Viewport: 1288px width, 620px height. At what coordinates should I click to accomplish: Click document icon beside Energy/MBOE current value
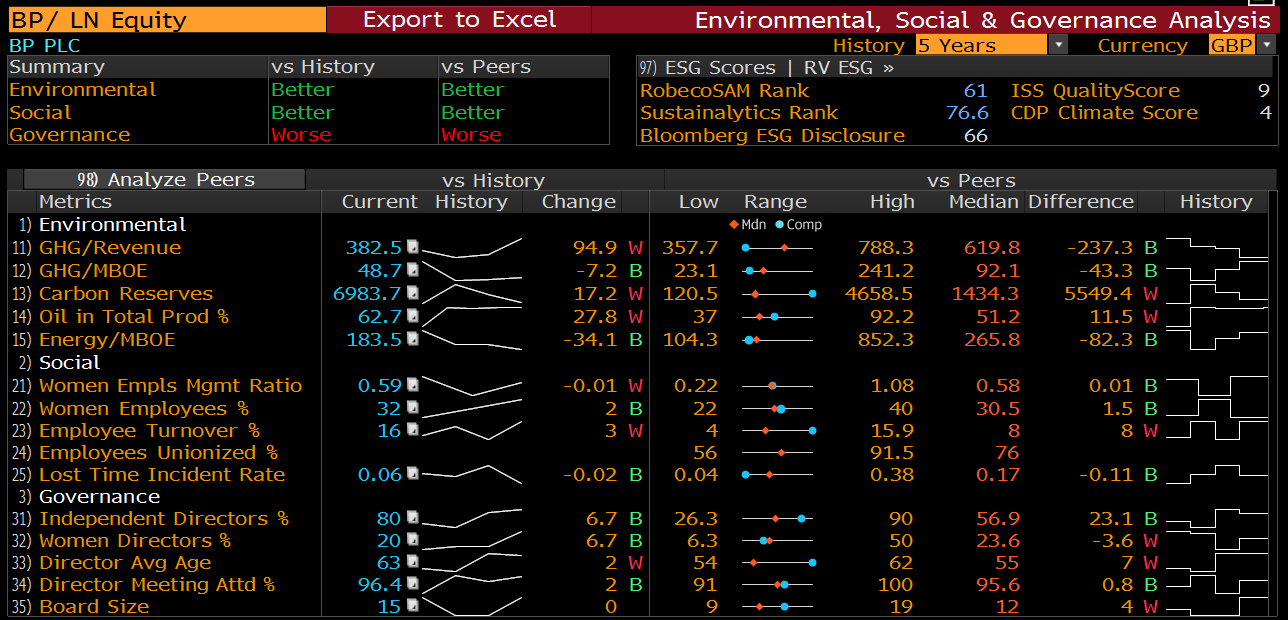pyautogui.click(x=412, y=340)
